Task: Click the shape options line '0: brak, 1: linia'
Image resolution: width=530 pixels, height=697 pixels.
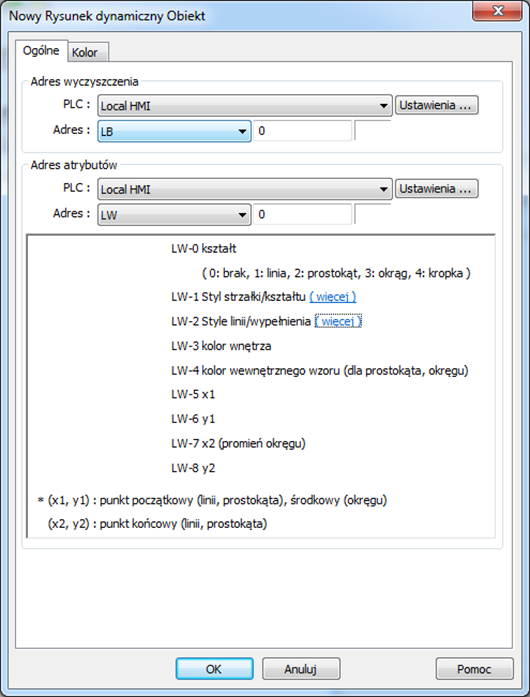Action: [336, 273]
